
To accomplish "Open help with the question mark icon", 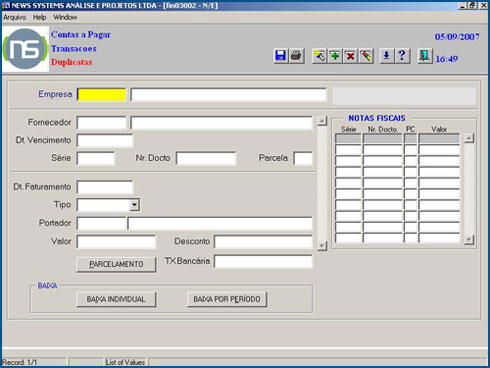I will [402, 56].
